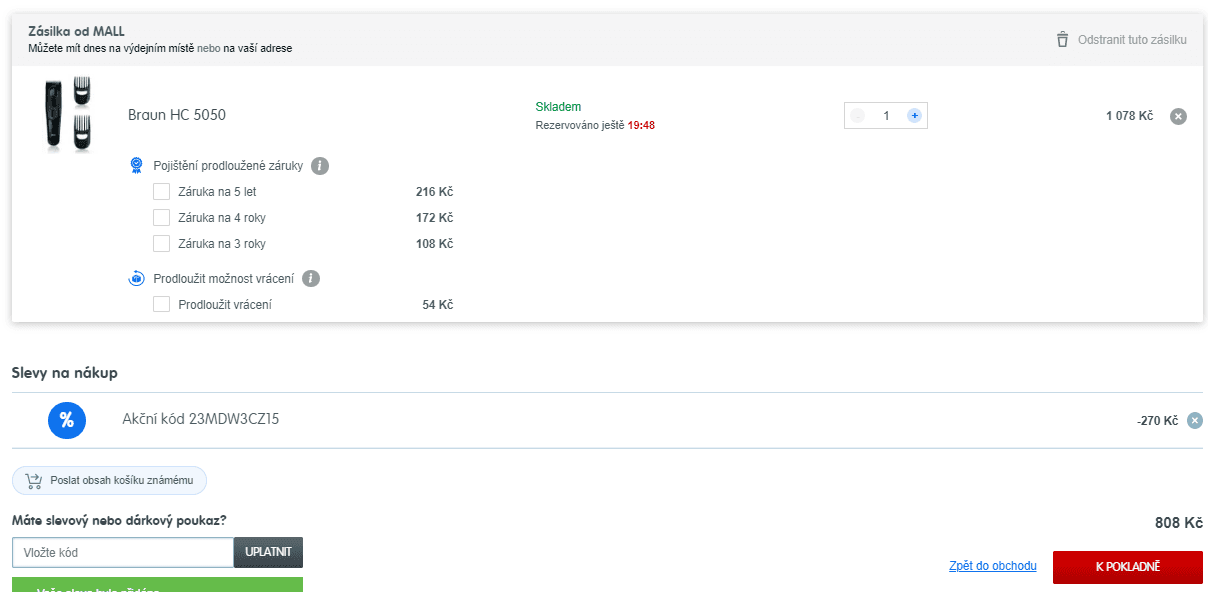Click the quantity field showing 1
The height and width of the screenshot is (592, 1208).
pos(886,116)
